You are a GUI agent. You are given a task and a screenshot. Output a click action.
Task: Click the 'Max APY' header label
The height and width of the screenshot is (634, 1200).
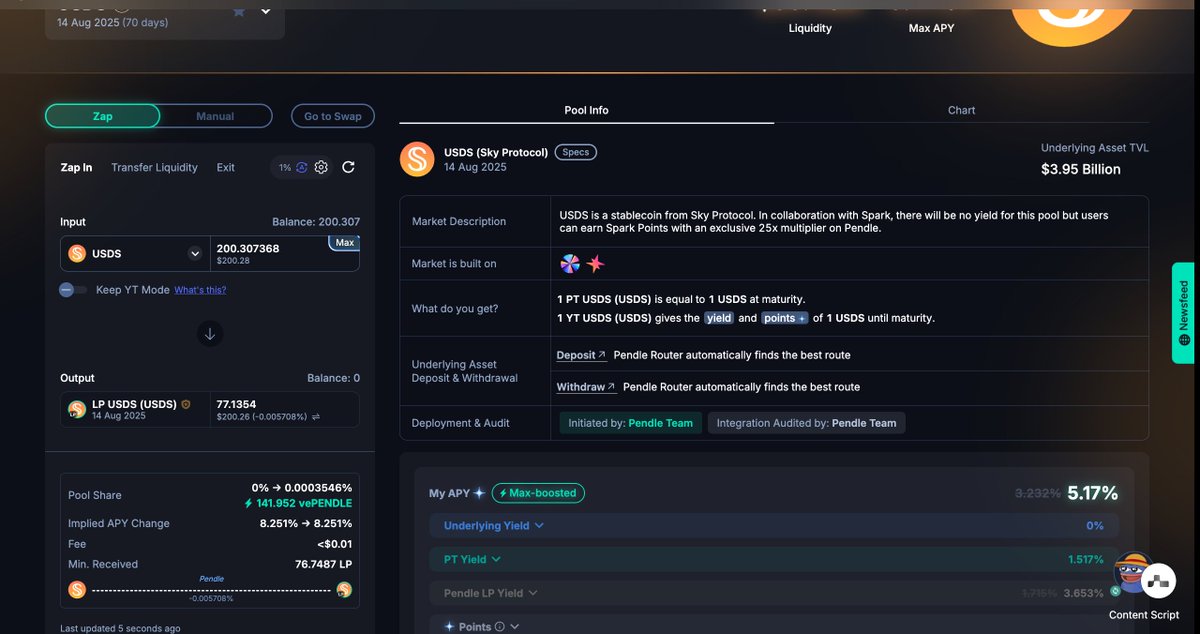click(x=931, y=28)
